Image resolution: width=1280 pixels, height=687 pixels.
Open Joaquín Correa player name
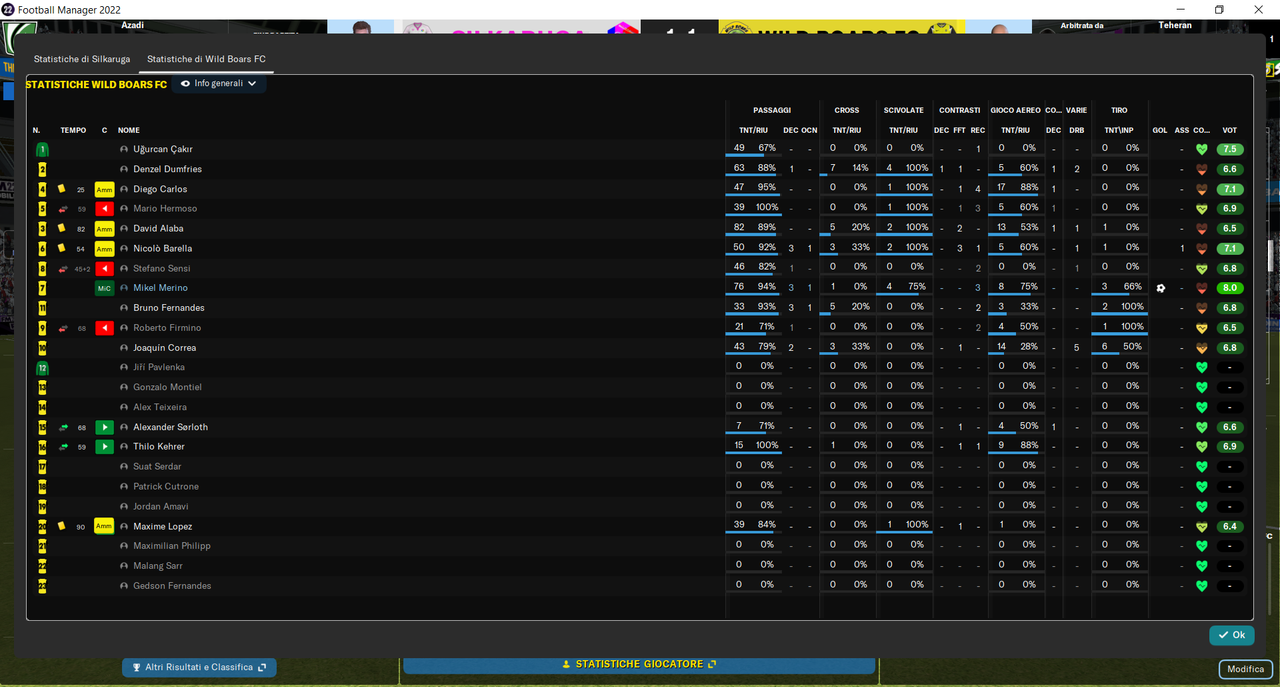[x=165, y=348]
